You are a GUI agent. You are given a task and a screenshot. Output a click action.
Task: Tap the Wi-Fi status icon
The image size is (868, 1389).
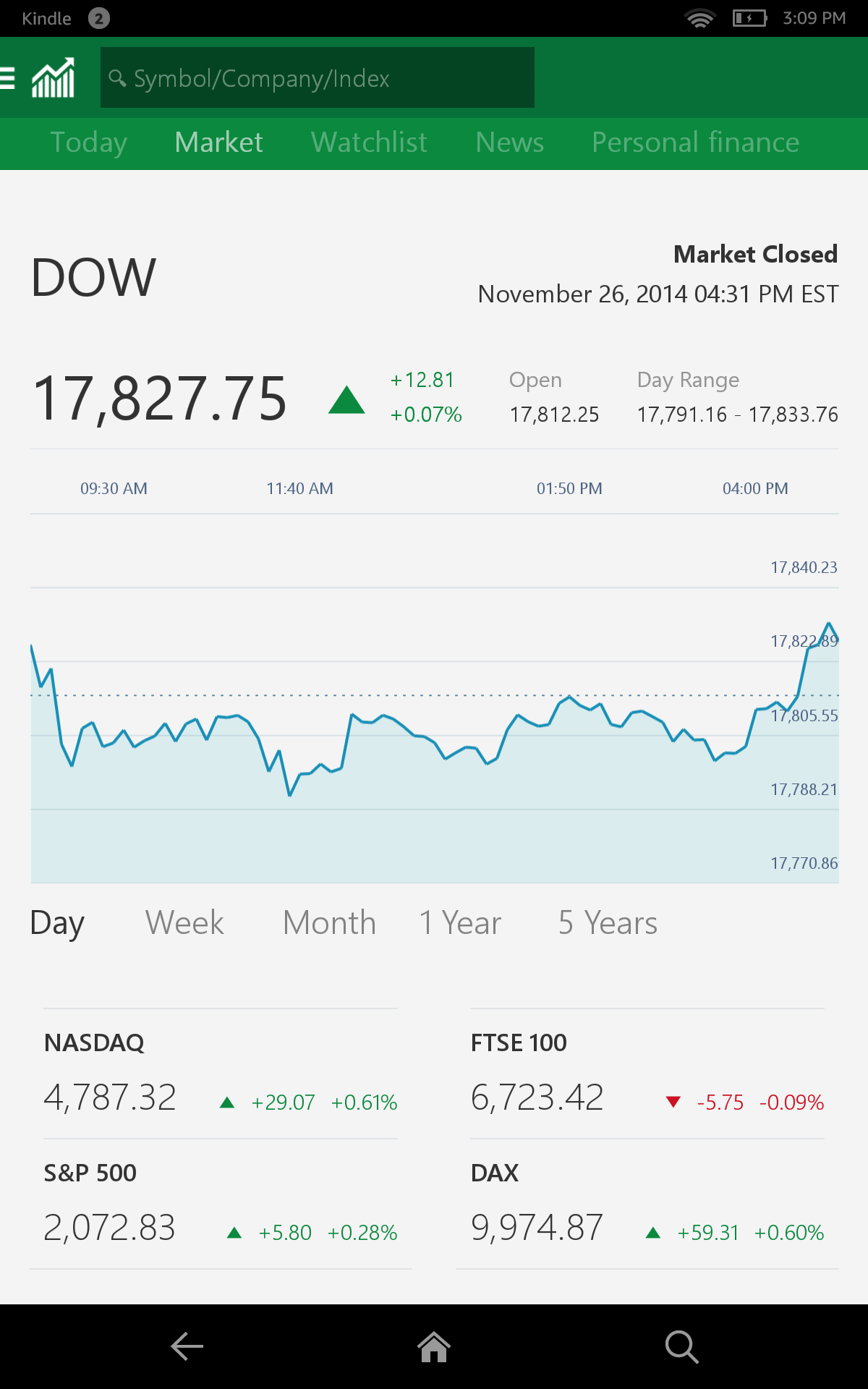(x=699, y=18)
